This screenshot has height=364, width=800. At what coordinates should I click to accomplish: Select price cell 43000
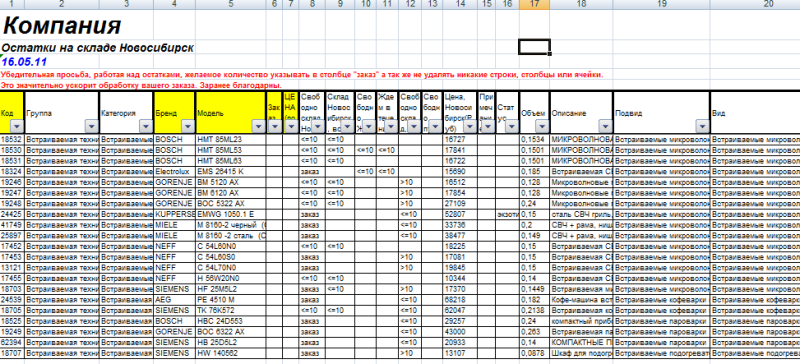click(x=460, y=332)
